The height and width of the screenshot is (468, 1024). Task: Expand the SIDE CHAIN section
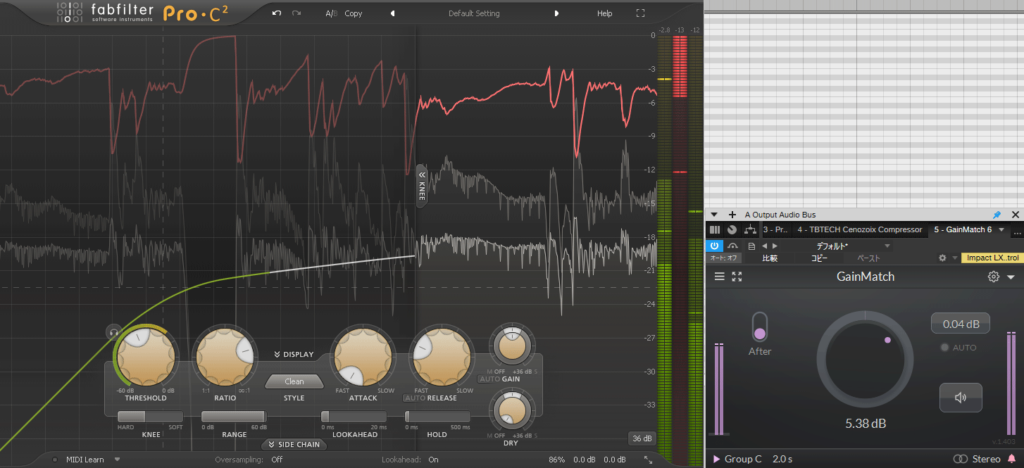(293, 444)
